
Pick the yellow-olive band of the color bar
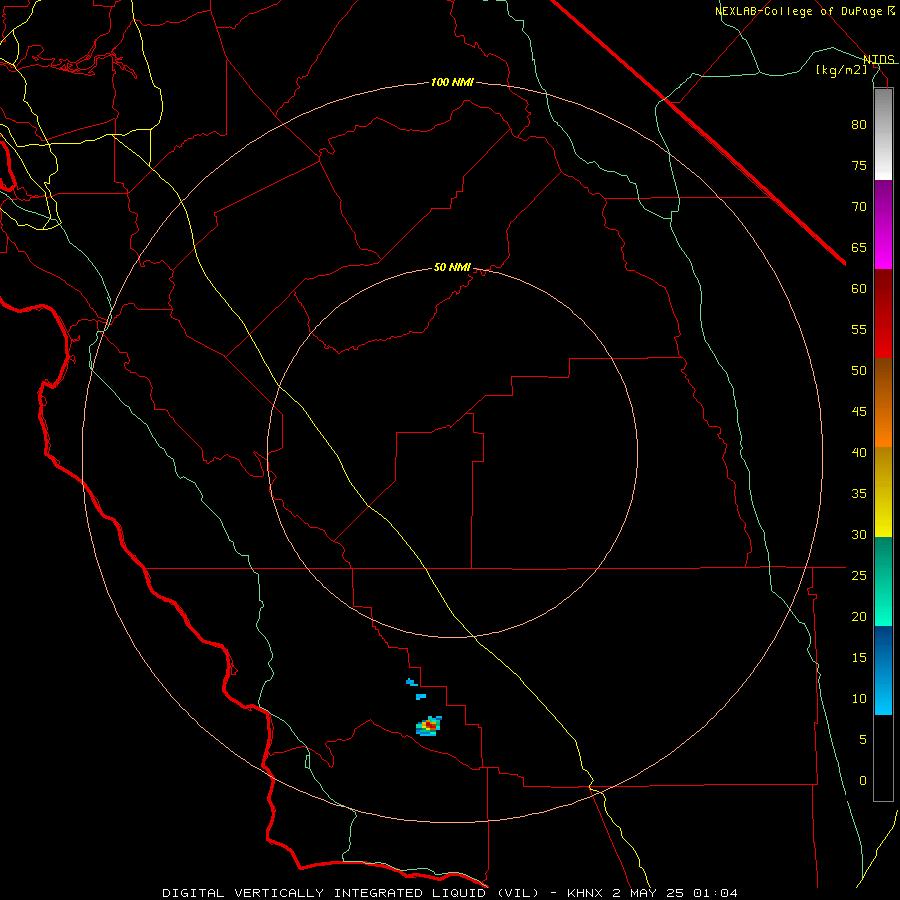tap(883, 492)
